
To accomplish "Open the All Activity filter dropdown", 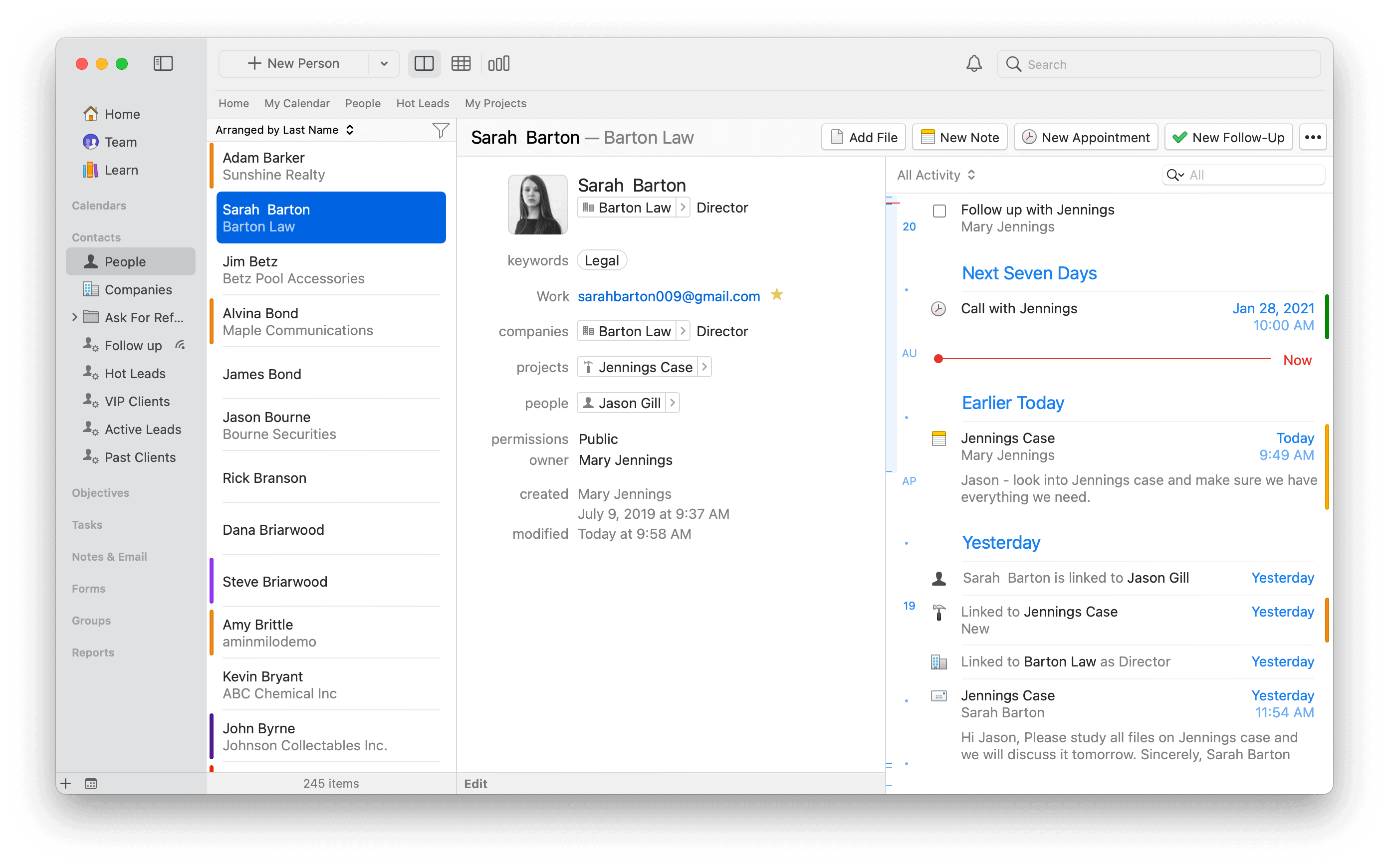I will point(935,175).
